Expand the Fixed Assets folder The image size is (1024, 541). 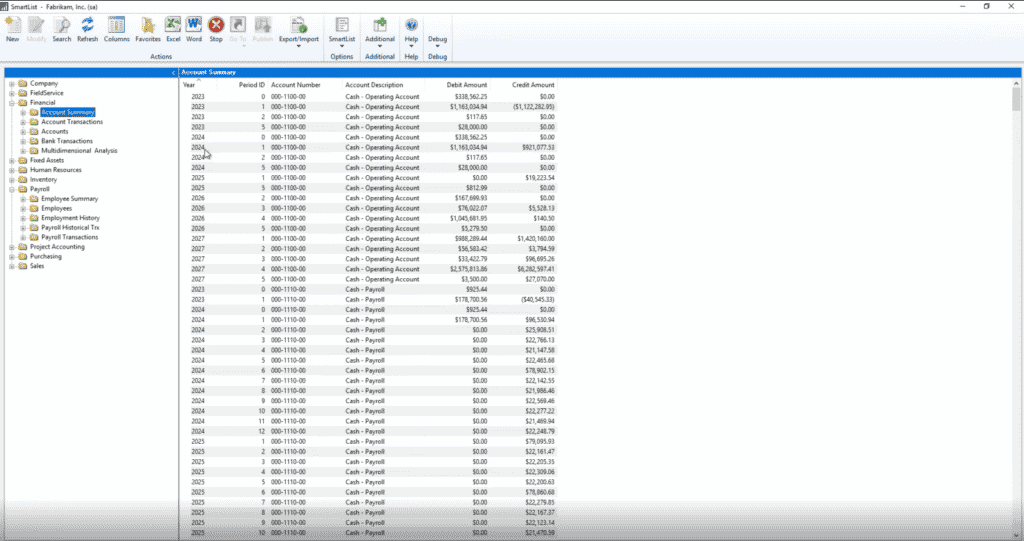click(12, 160)
